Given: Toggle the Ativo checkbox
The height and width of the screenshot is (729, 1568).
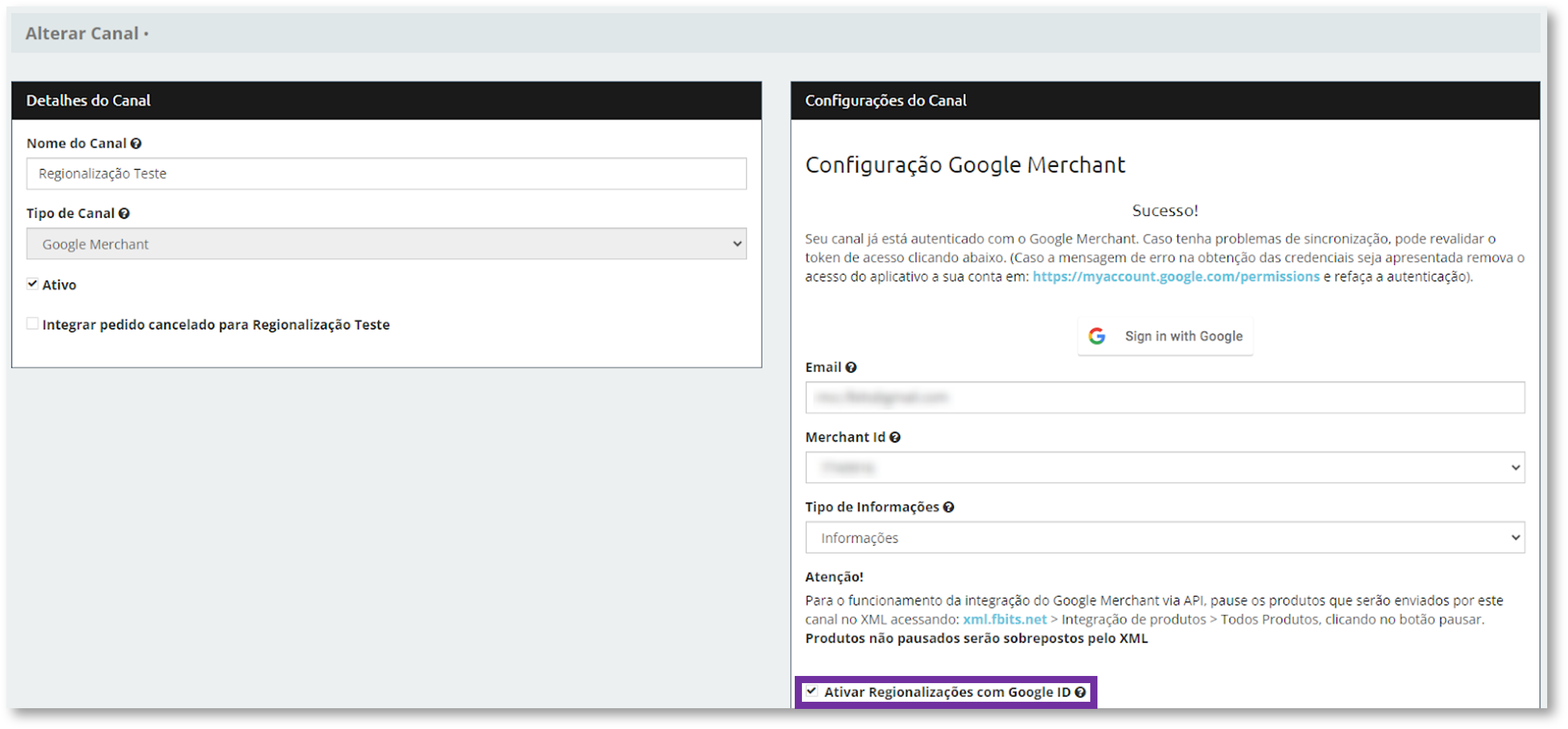Looking at the screenshot, I should [32, 284].
